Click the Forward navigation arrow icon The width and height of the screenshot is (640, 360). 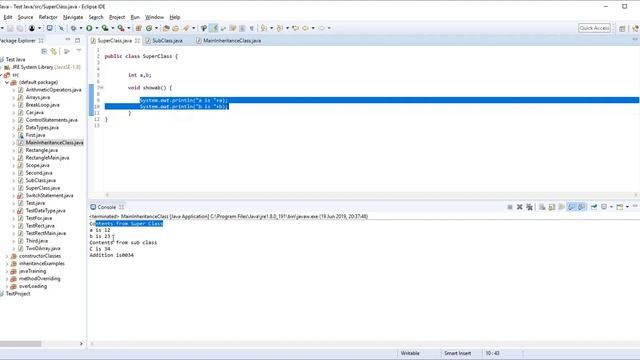pos(322,28)
